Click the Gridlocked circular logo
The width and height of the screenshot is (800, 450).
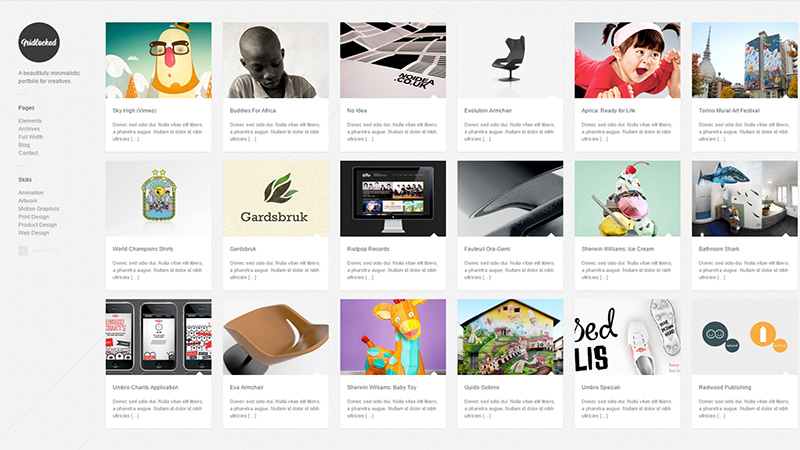tap(39, 42)
